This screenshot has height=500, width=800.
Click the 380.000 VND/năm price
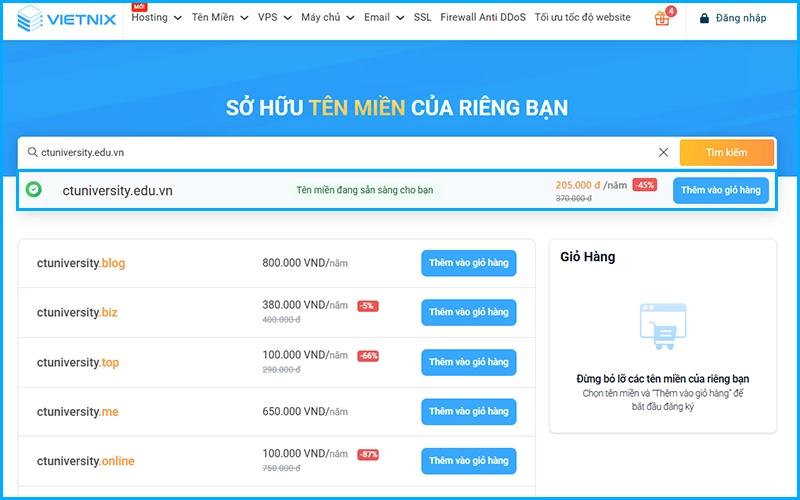tap(305, 305)
